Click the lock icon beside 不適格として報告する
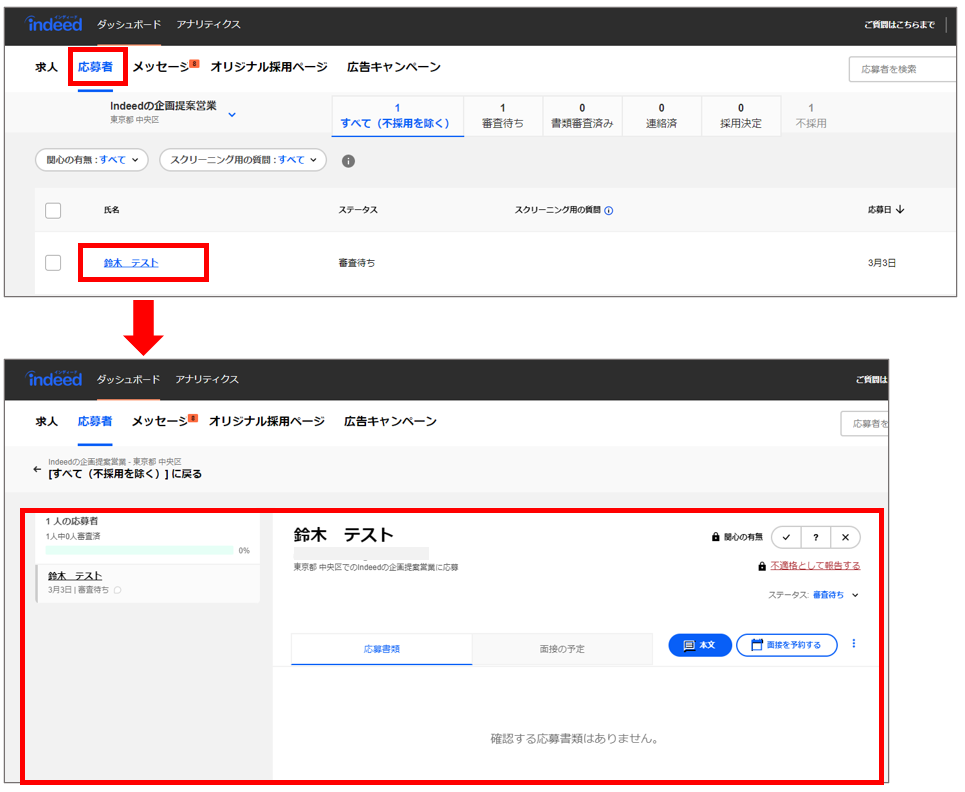 tap(762, 566)
